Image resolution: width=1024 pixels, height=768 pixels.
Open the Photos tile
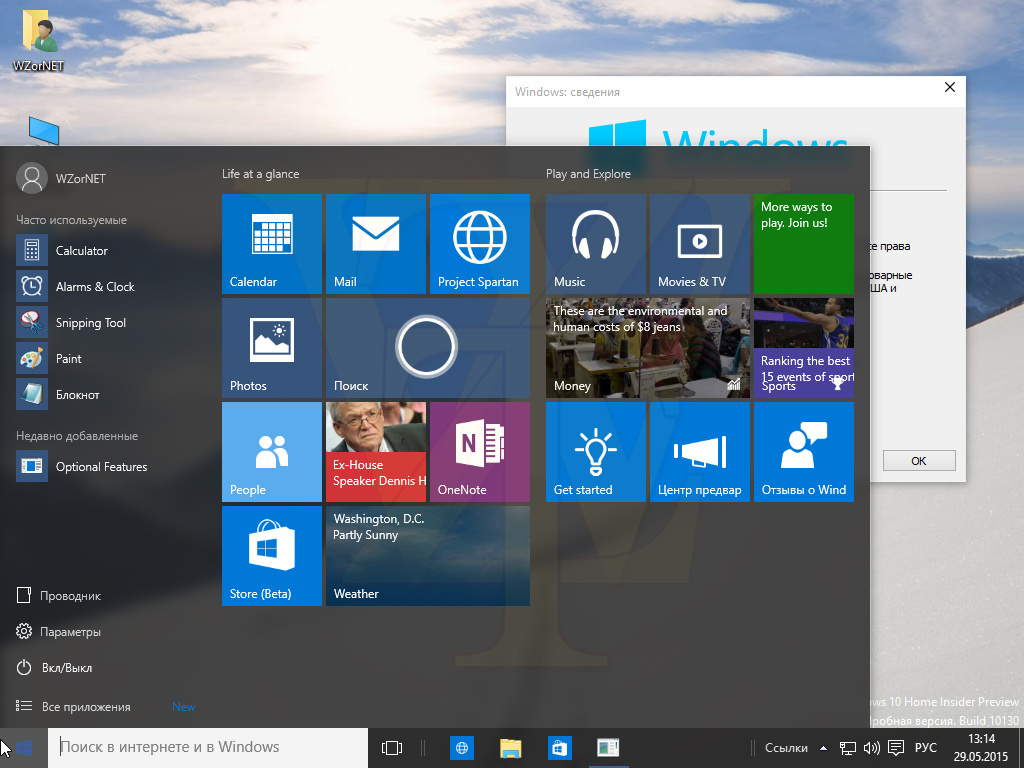272,348
